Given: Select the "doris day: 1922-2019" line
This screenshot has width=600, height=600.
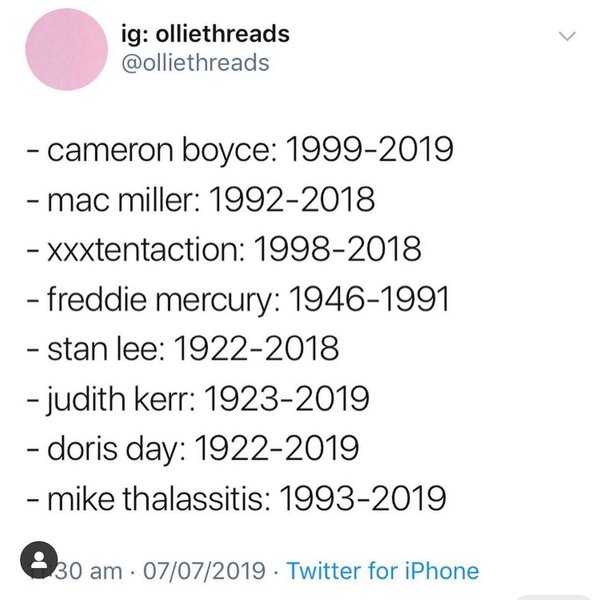Looking at the screenshot, I should coord(192,449).
